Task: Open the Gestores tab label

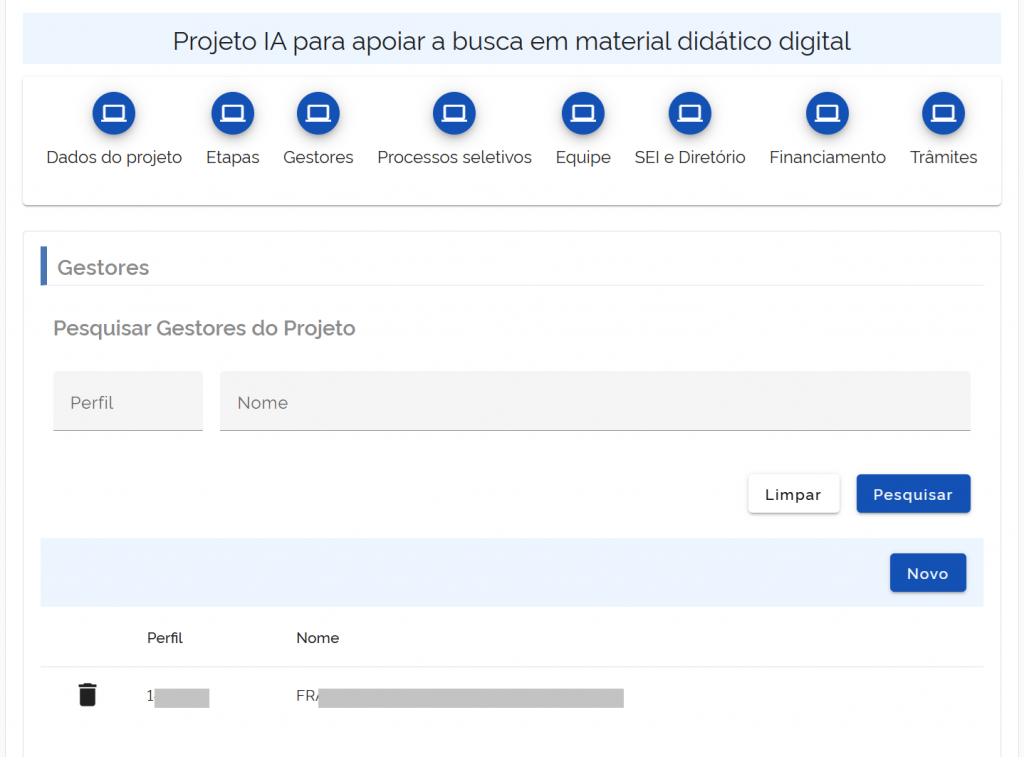Action: (x=318, y=157)
